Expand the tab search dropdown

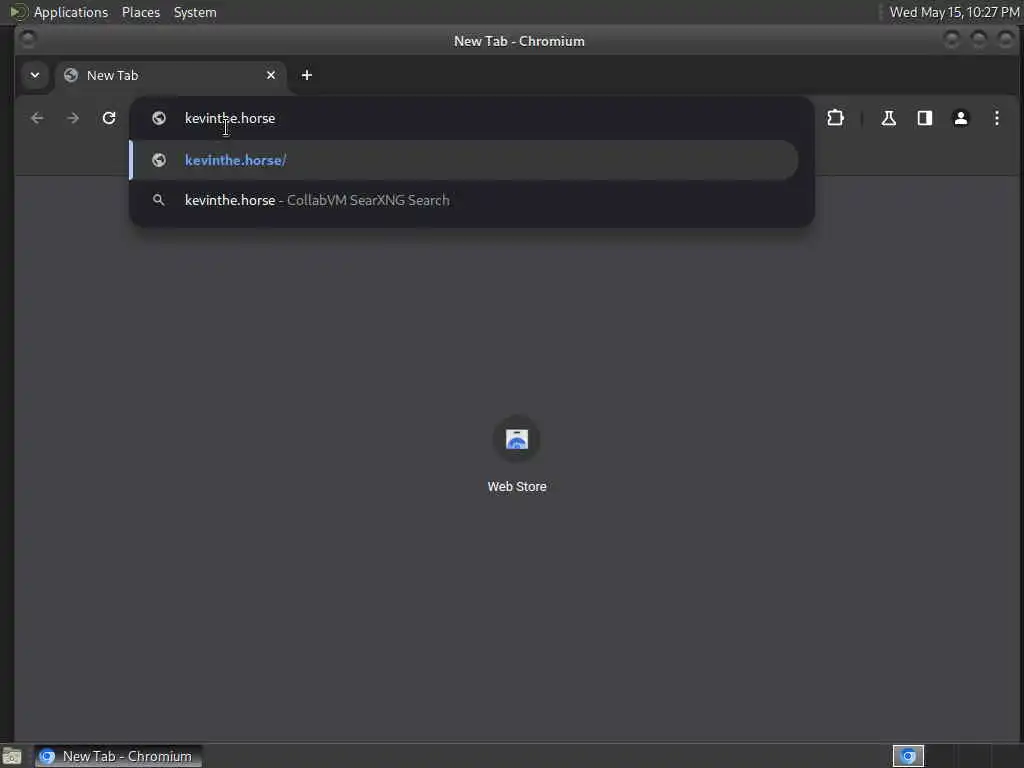point(35,75)
